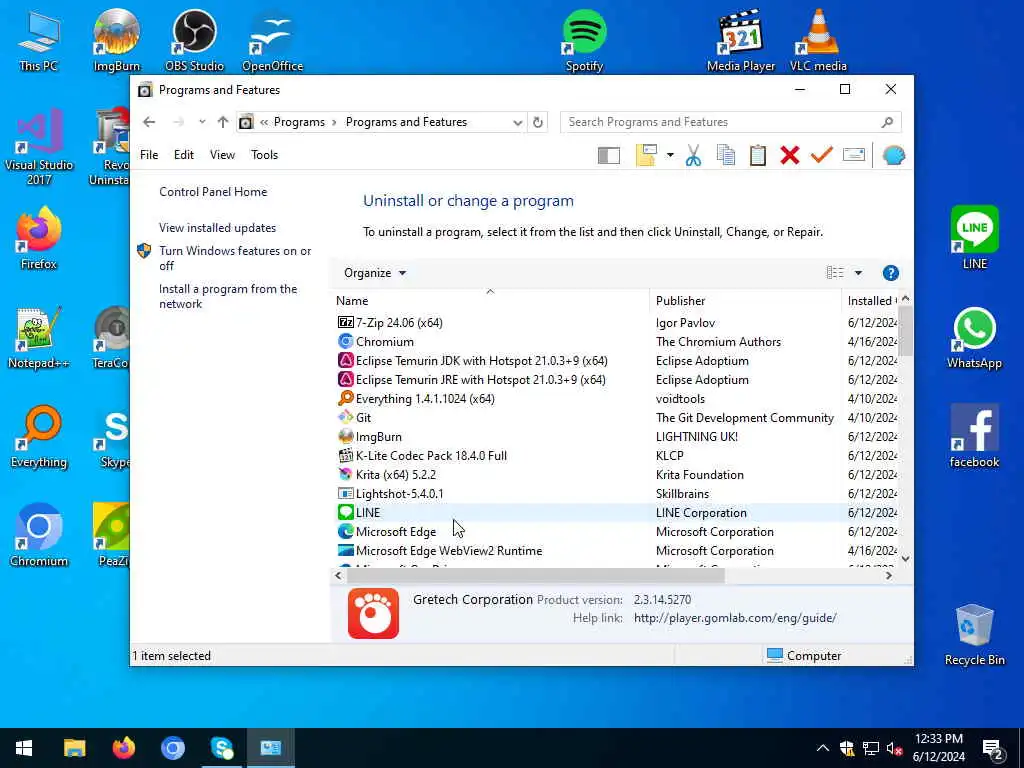The height and width of the screenshot is (768, 1024).
Task: Click the preview pane toolbar icon
Action: click(609, 155)
